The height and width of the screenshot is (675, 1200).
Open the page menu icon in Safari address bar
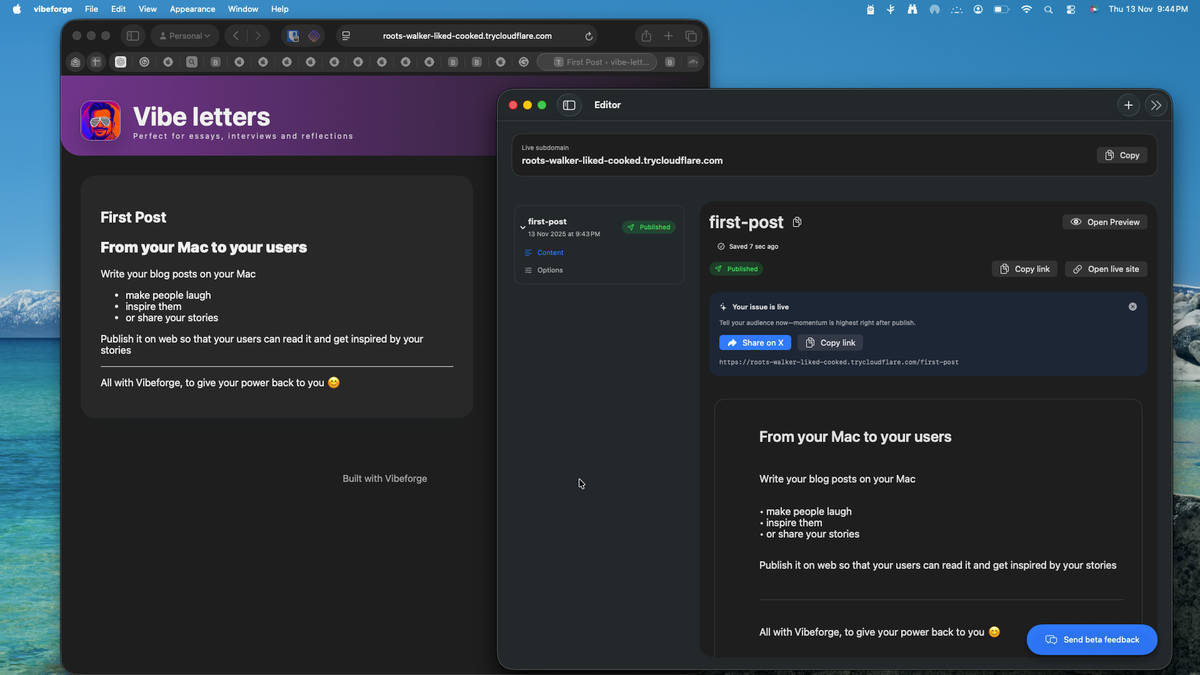(x=346, y=36)
